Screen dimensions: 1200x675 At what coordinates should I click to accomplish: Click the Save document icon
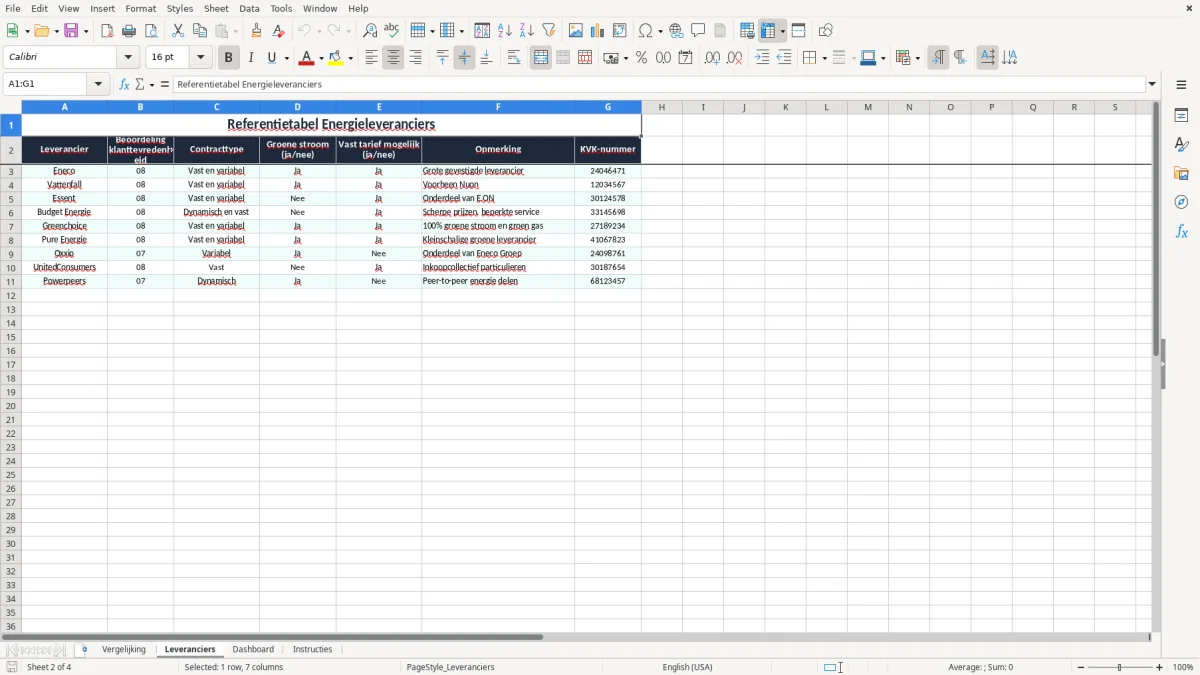[71, 31]
